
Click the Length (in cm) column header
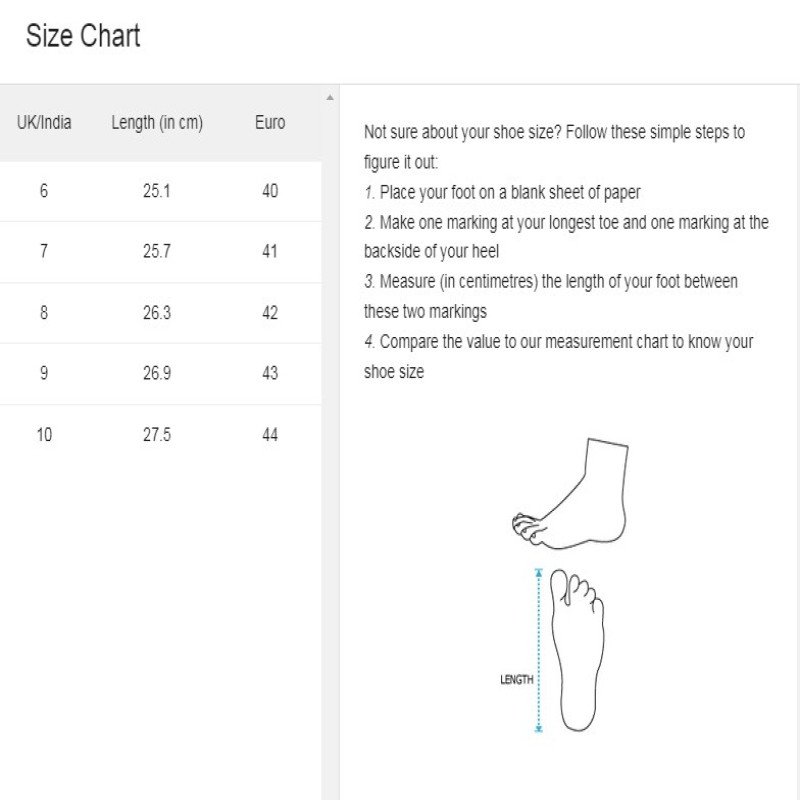point(157,123)
